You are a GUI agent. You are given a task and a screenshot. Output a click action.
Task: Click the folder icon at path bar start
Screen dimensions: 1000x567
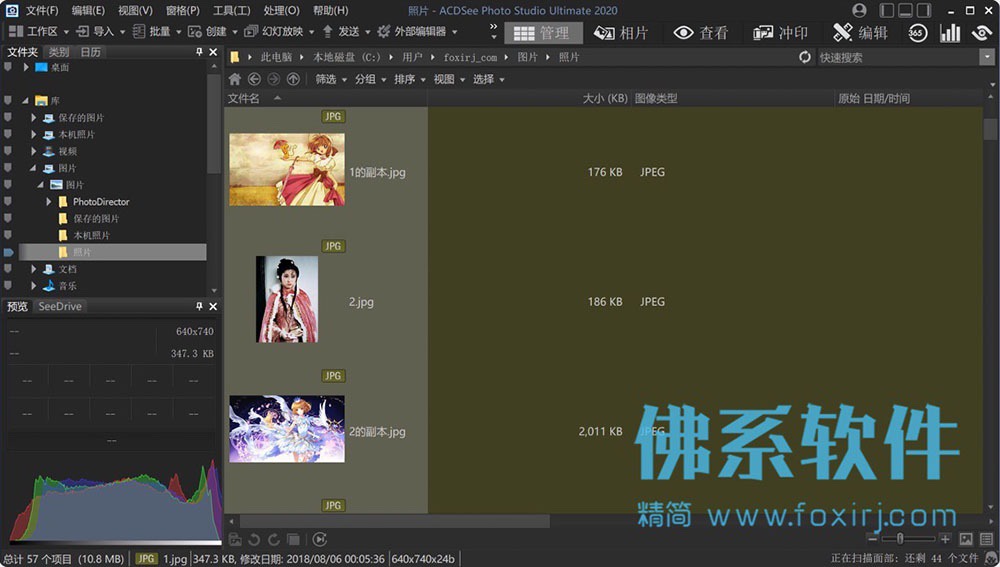point(235,57)
